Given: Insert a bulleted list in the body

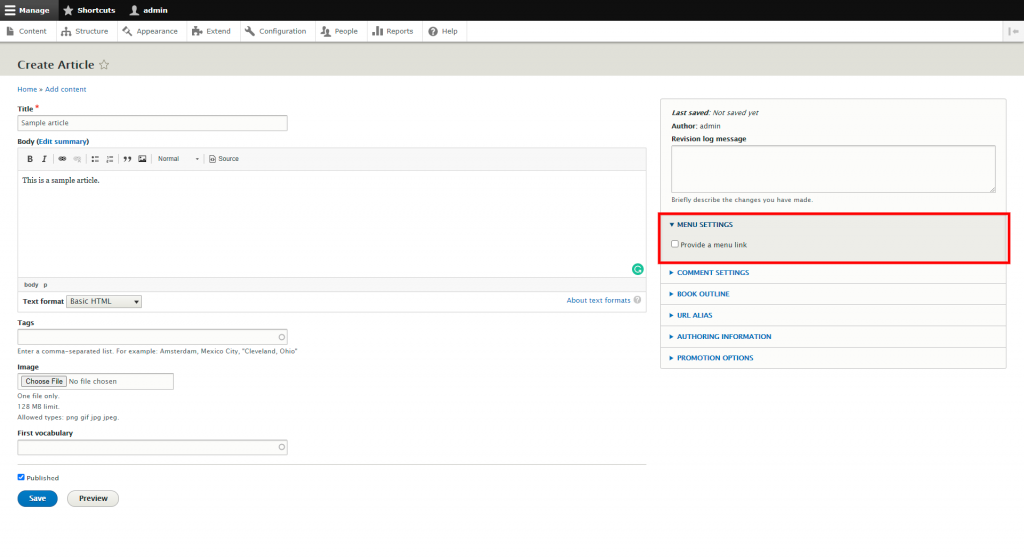Looking at the screenshot, I should click(96, 159).
